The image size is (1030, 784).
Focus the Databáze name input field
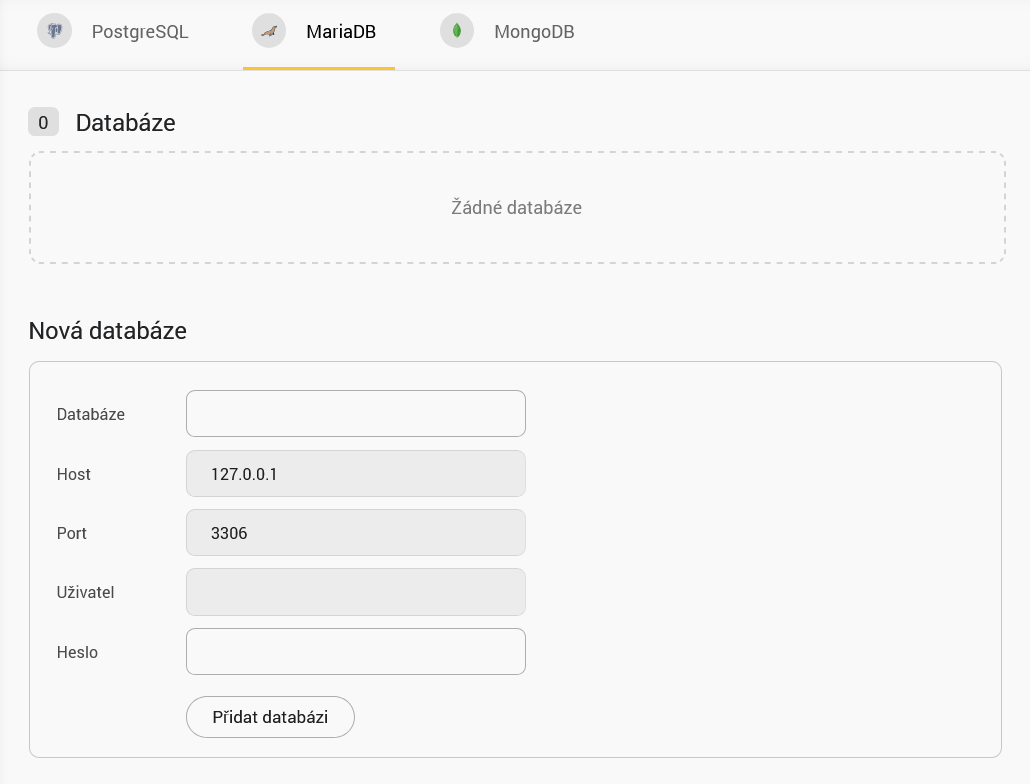[x=356, y=414]
